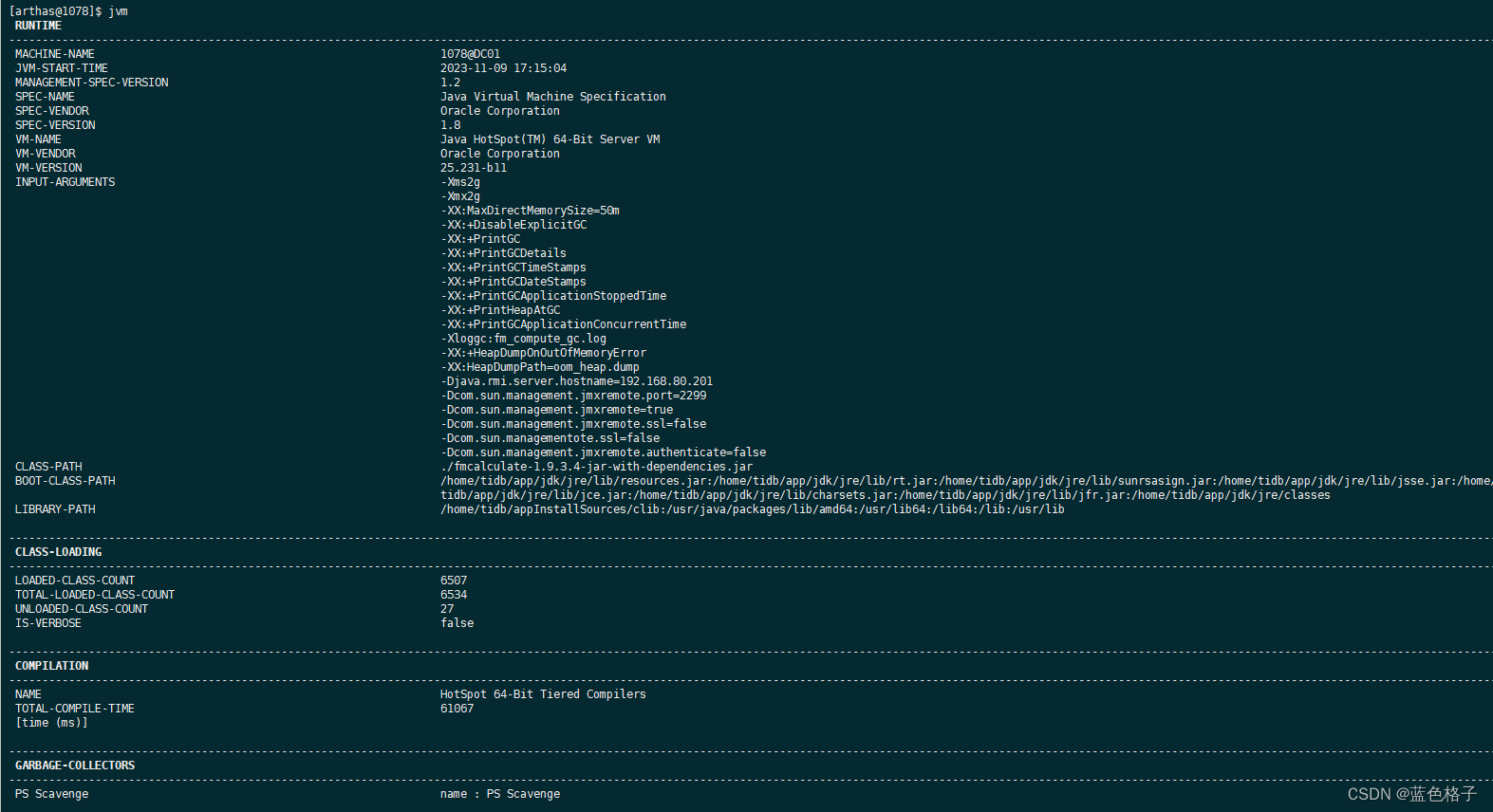Select the TOTAL-LOADED-CLASS-COUNT value 6534

click(454, 595)
